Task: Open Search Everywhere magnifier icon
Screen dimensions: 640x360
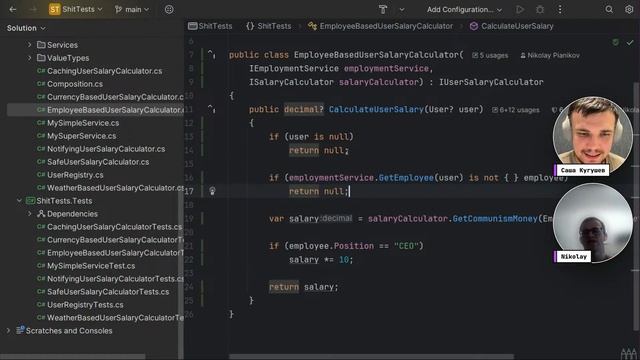Action: click(x=609, y=9)
